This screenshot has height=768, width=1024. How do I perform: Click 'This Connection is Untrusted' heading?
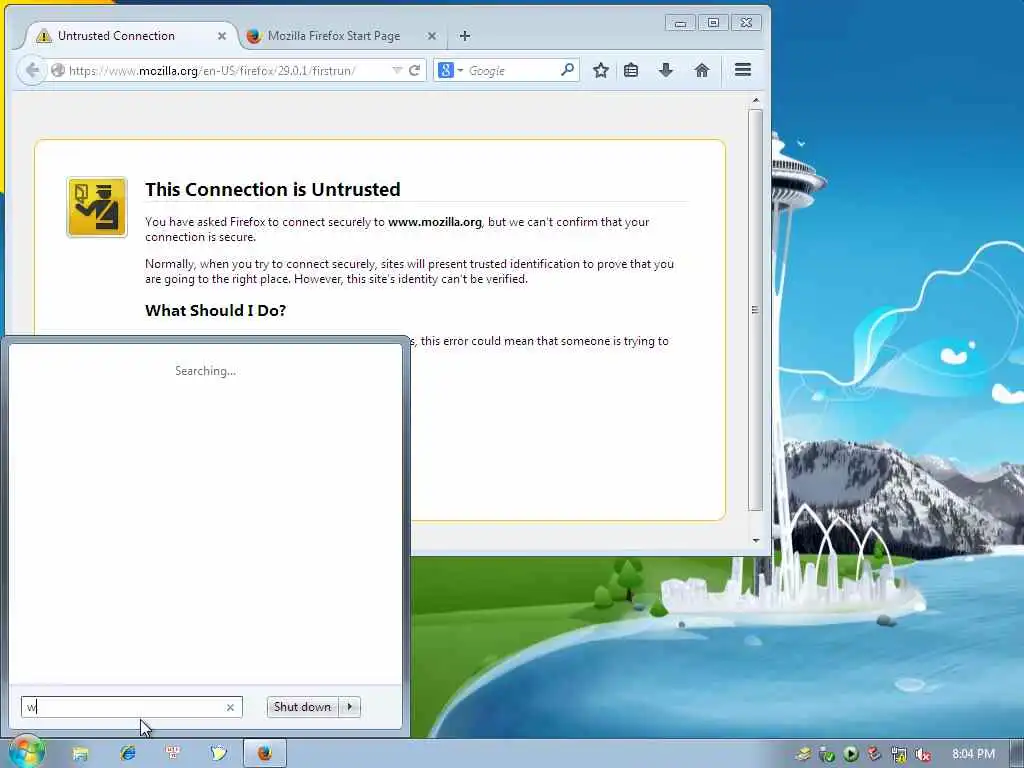(x=272, y=189)
